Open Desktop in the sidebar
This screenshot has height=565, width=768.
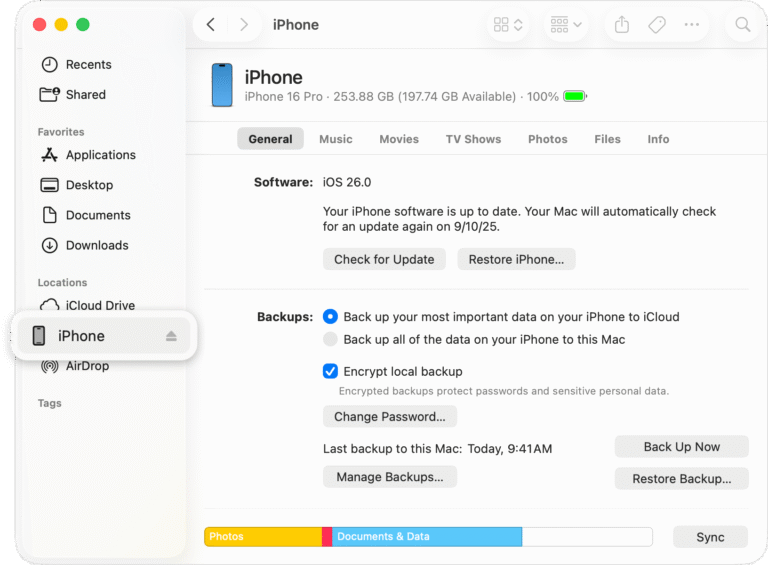(76, 185)
